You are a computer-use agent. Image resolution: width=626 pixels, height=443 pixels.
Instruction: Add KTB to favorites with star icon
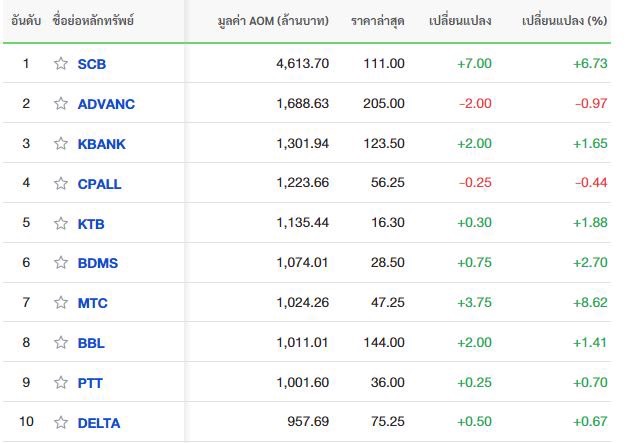(x=61, y=223)
